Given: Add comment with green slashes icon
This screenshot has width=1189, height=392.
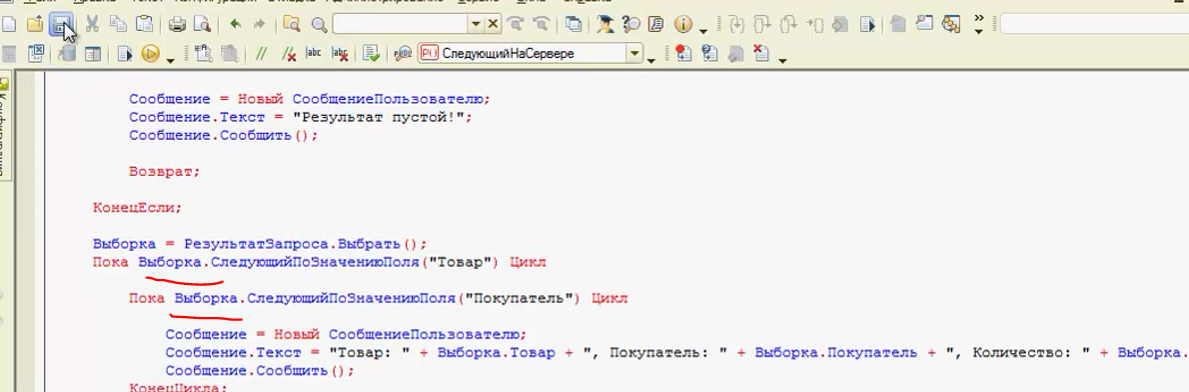Looking at the screenshot, I should 262,54.
